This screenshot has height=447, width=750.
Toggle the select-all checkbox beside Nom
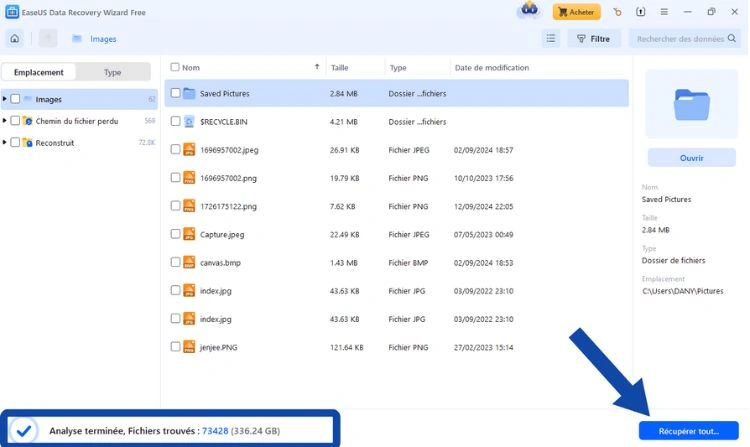tap(175, 68)
